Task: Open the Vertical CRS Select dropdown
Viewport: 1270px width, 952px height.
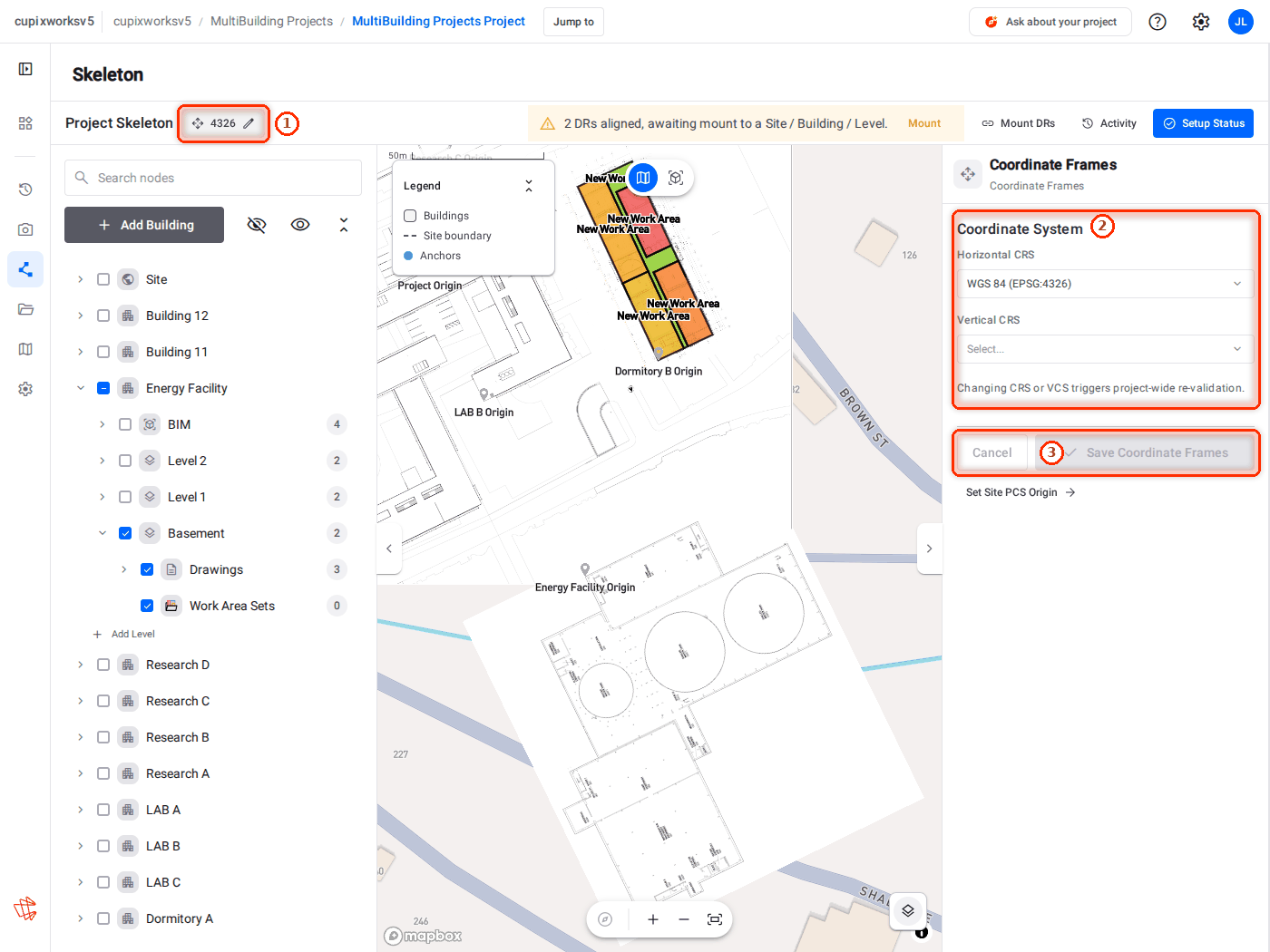Action: click(x=1105, y=349)
